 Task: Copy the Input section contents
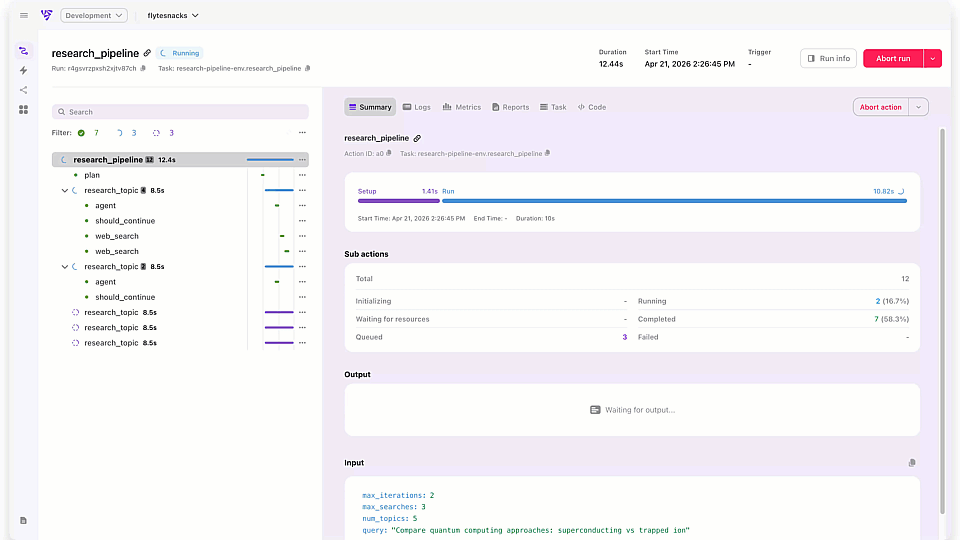click(x=912, y=463)
